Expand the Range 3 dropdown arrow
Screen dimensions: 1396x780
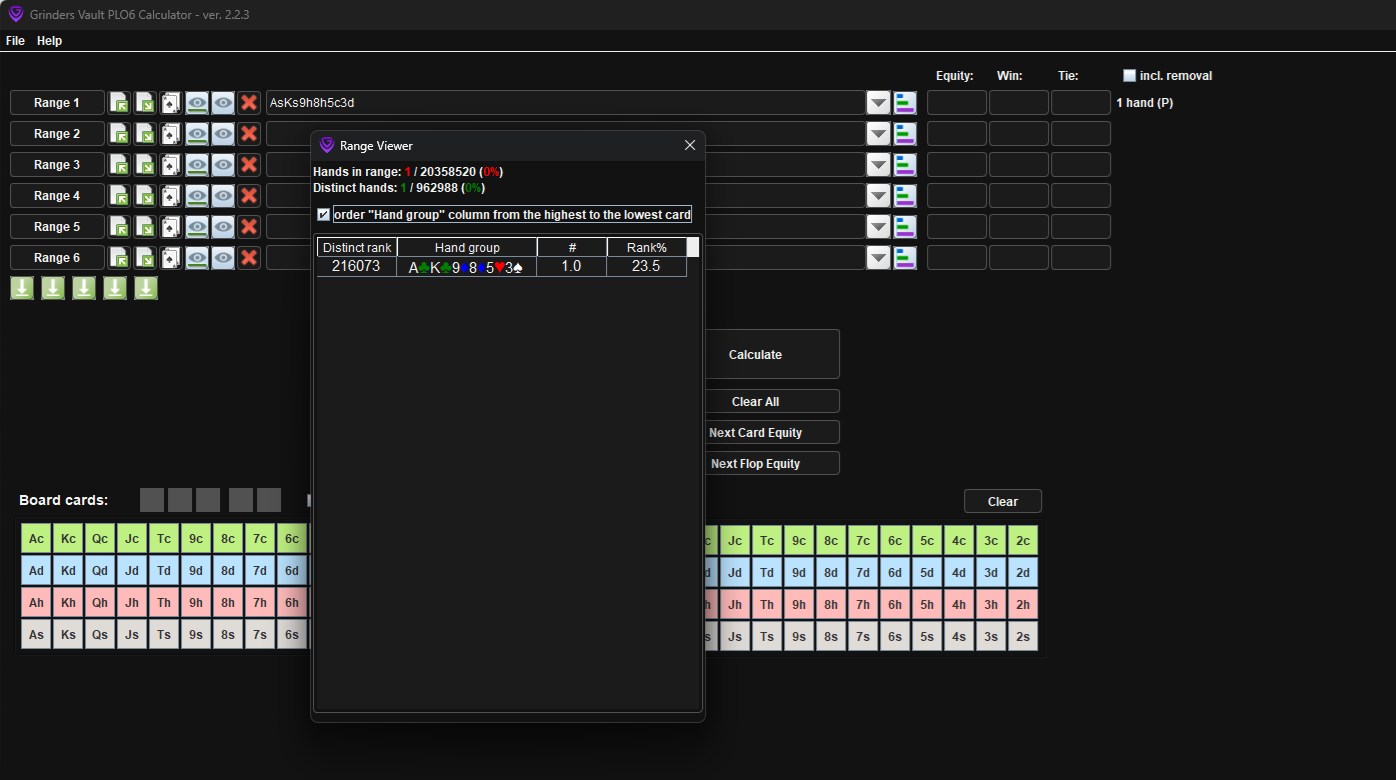pyautogui.click(x=878, y=165)
